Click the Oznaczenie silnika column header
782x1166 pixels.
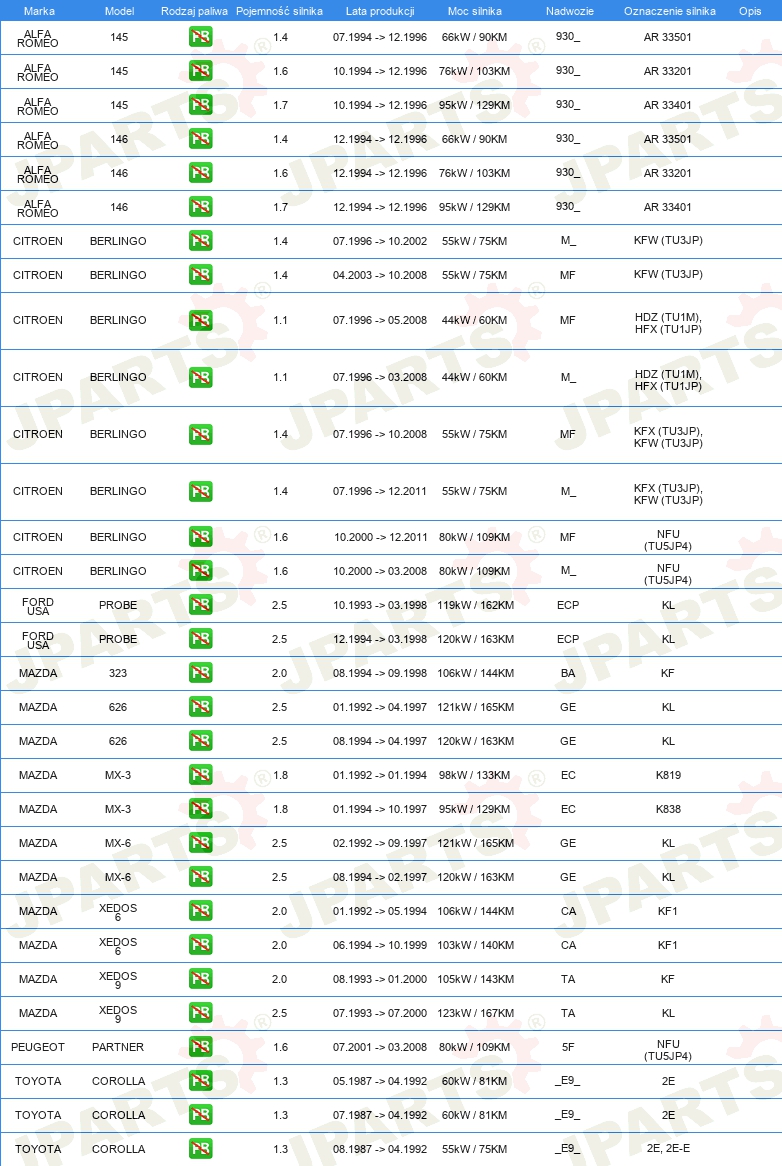(670, 11)
